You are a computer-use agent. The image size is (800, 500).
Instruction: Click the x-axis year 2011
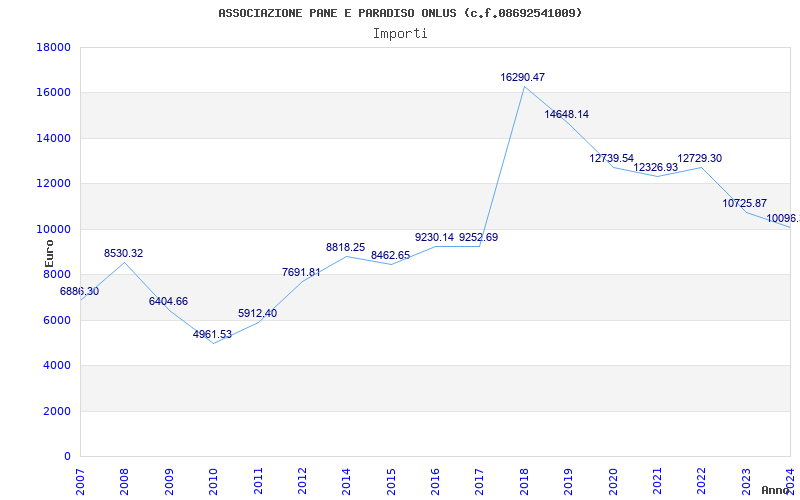point(258,481)
